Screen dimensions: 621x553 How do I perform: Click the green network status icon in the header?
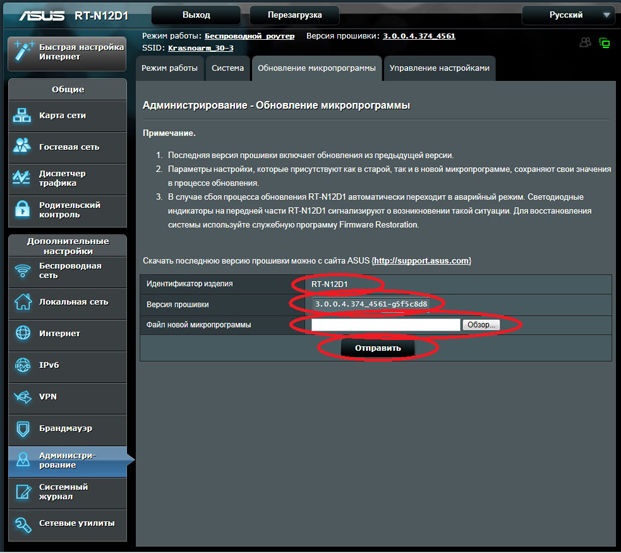[x=604, y=42]
